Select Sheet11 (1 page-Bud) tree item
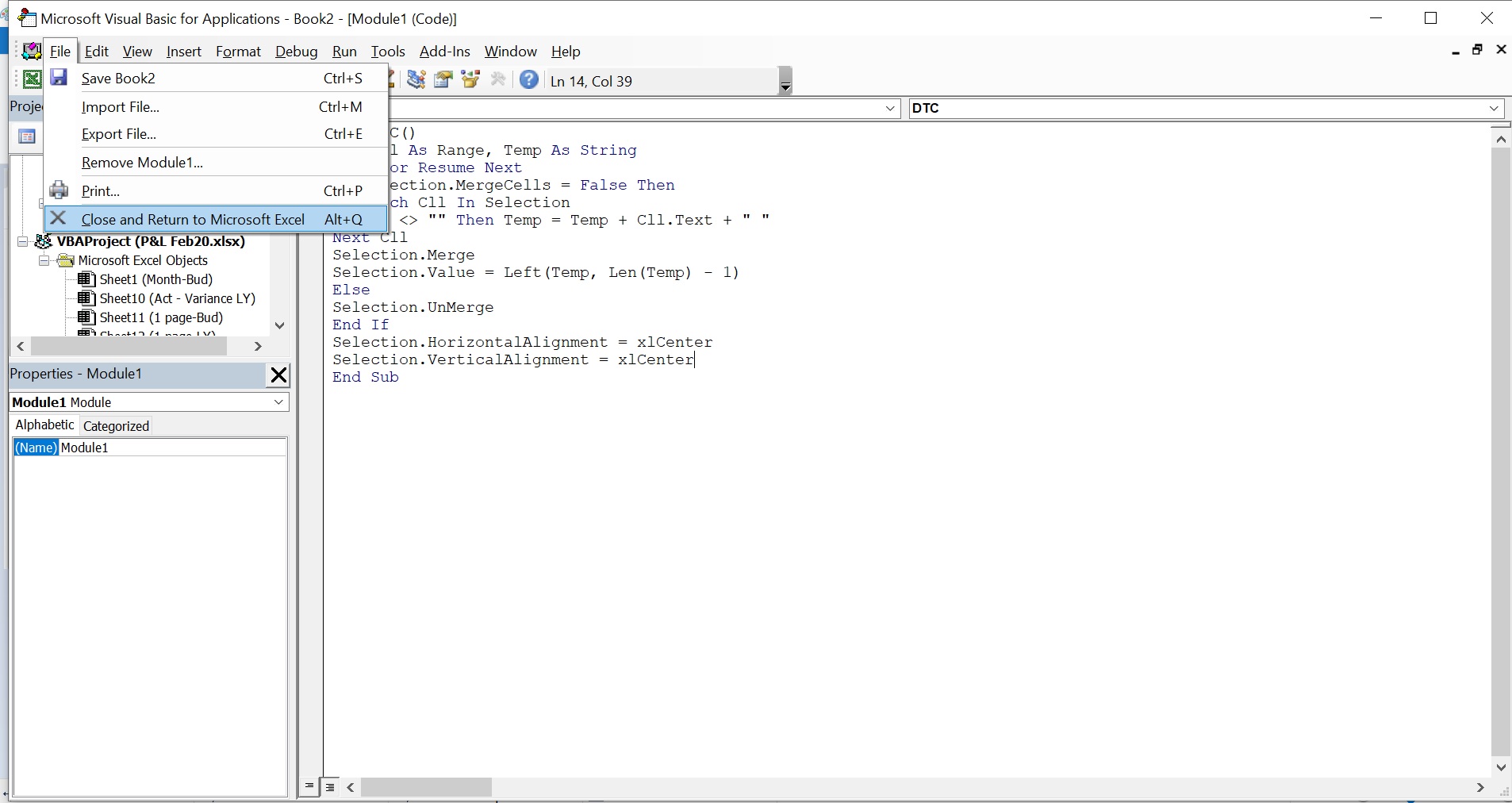This screenshot has width=1512, height=803. point(161,317)
